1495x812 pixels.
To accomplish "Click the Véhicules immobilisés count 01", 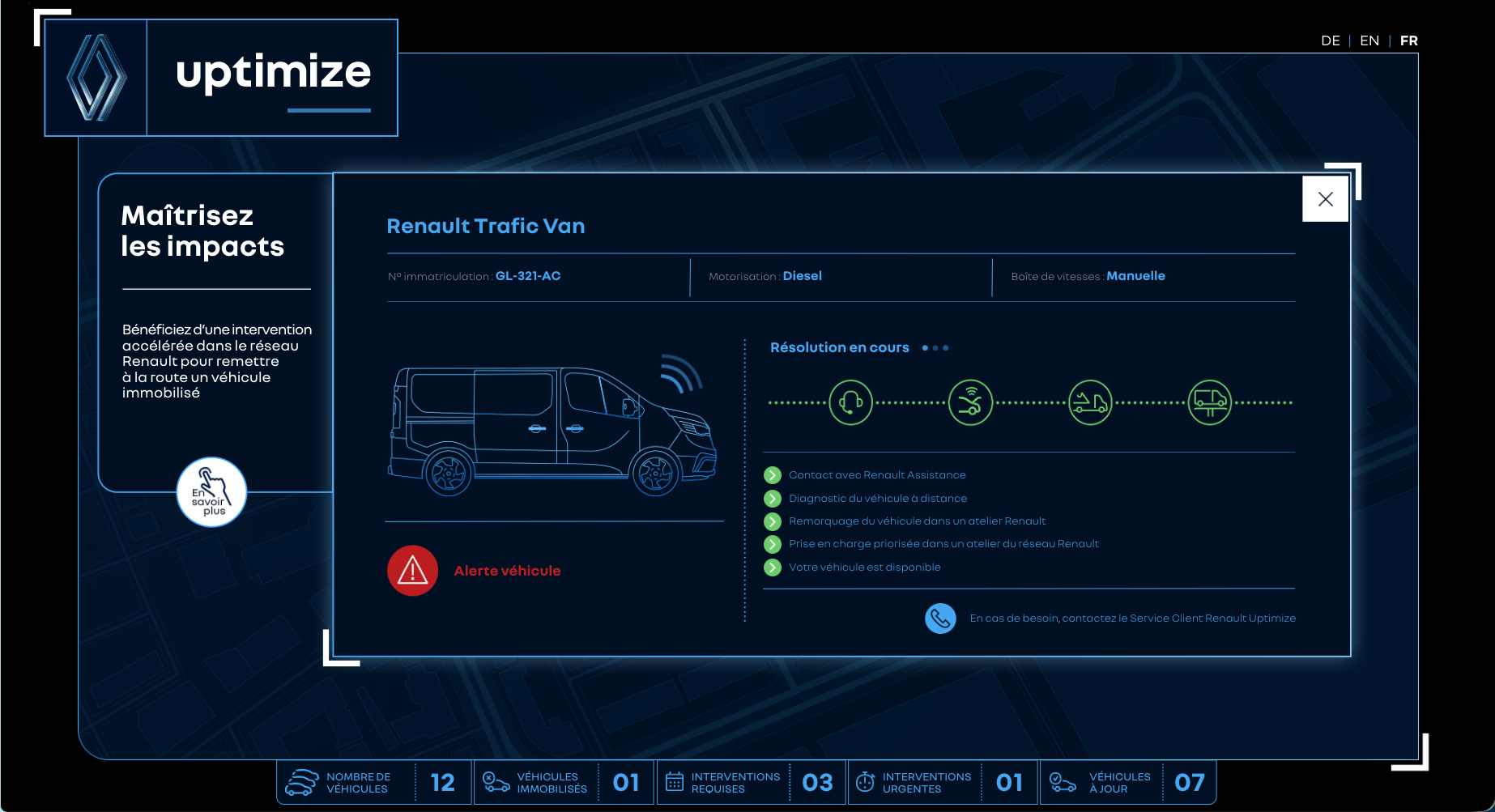I will 626,782.
